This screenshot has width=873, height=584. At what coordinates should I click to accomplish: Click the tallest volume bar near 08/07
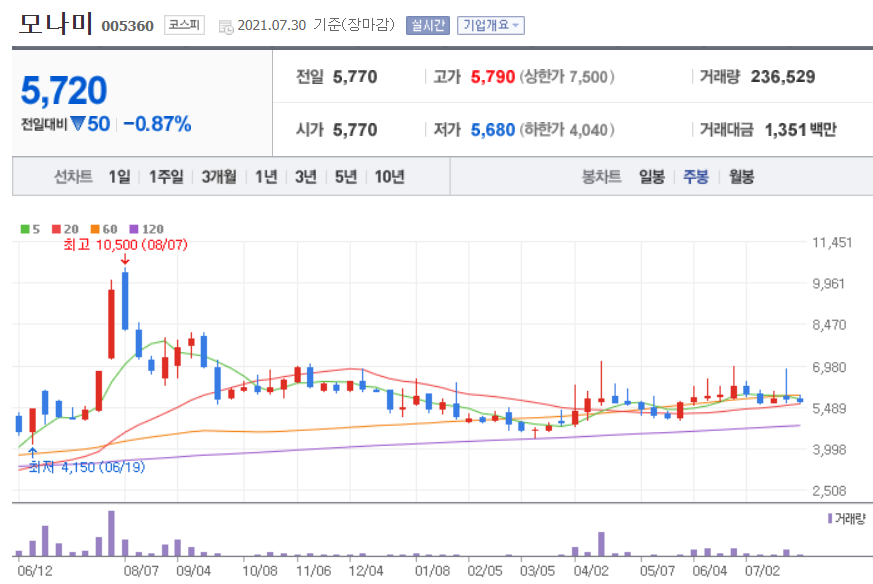(111, 533)
